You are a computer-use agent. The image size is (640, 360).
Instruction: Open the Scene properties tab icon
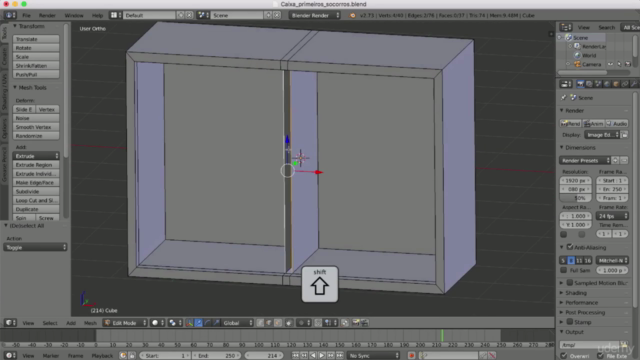(x=598, y=84)
